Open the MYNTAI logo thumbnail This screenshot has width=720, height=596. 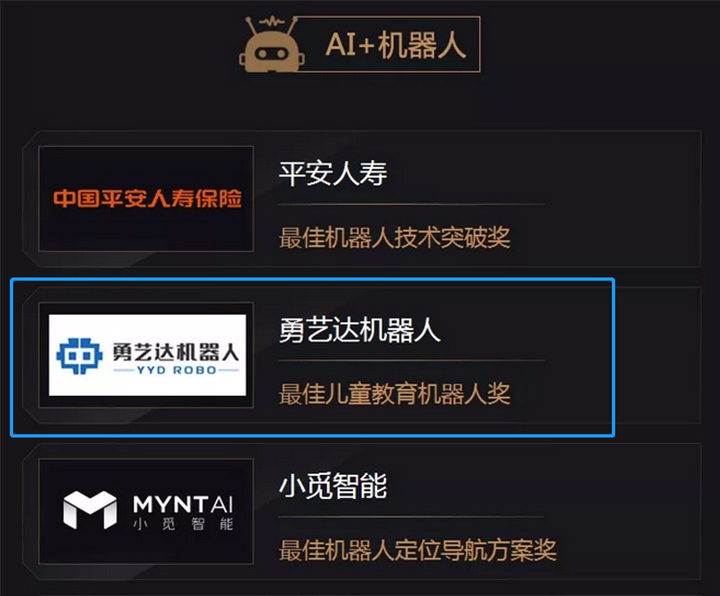pyautogui.click(x=146, y=511)
